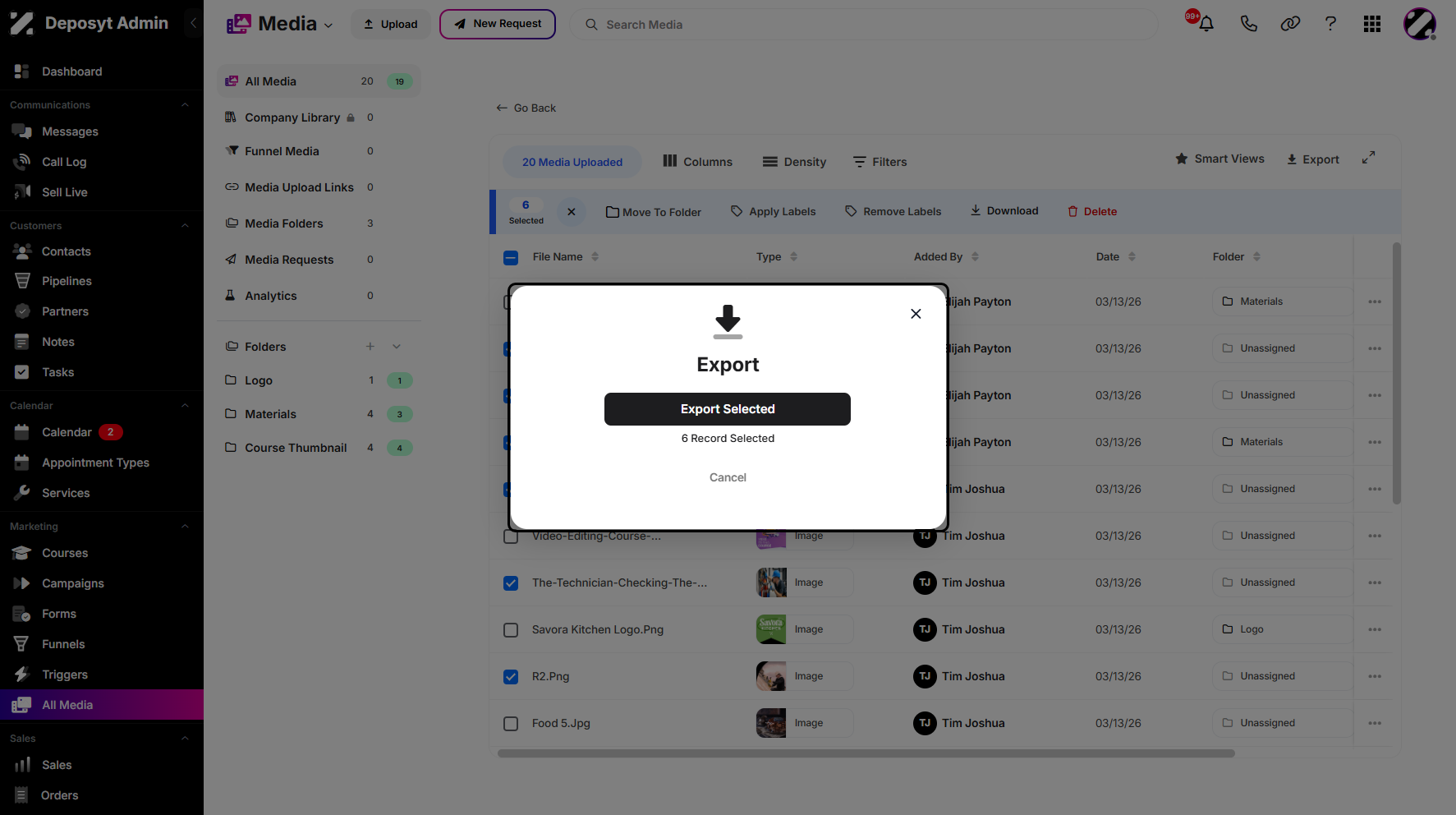Click the phone dialer icon
Viewport: 1456px width, 815px height.
pos(1248,24)
